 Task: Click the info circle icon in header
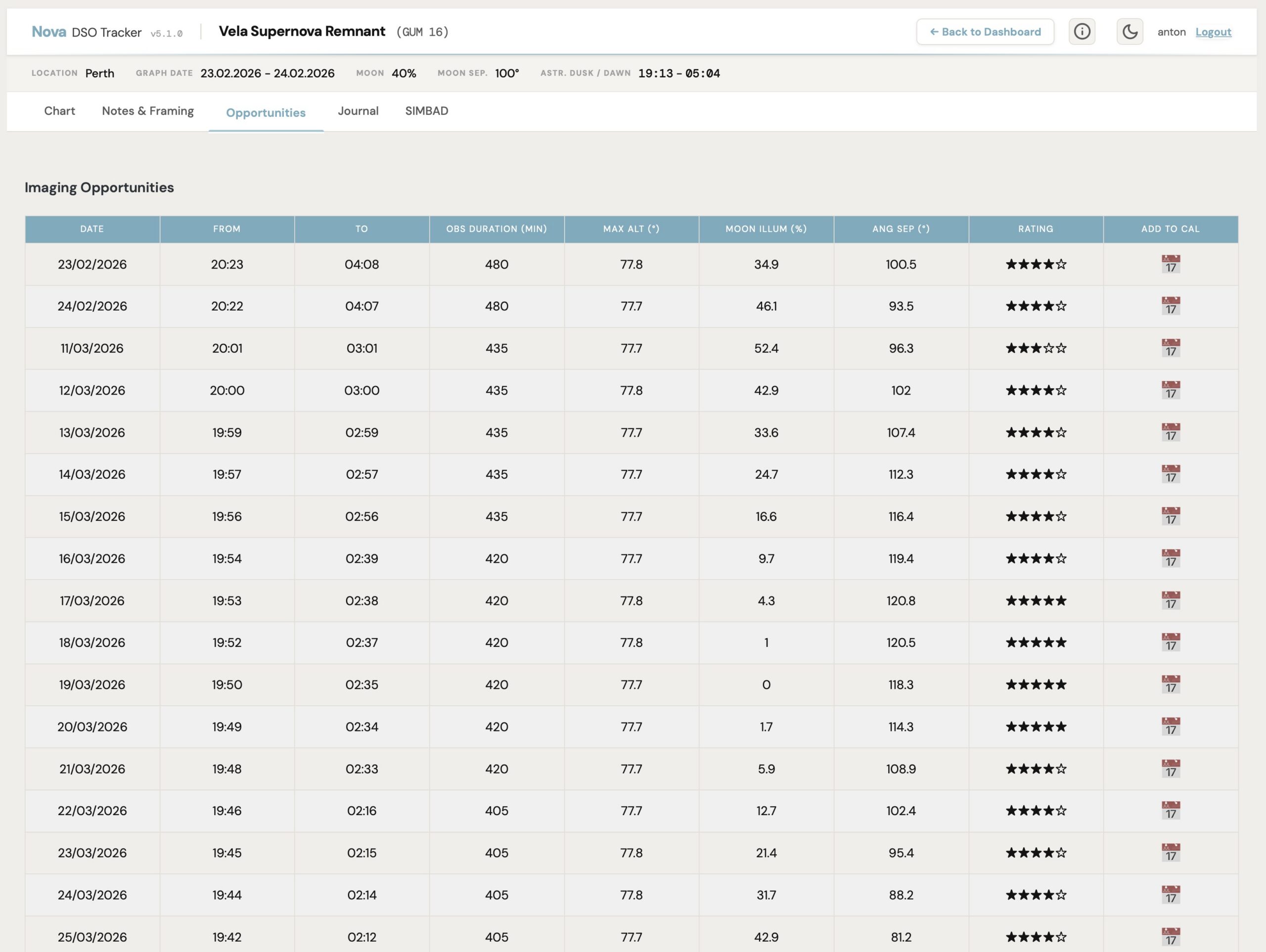pos(1081,32)
